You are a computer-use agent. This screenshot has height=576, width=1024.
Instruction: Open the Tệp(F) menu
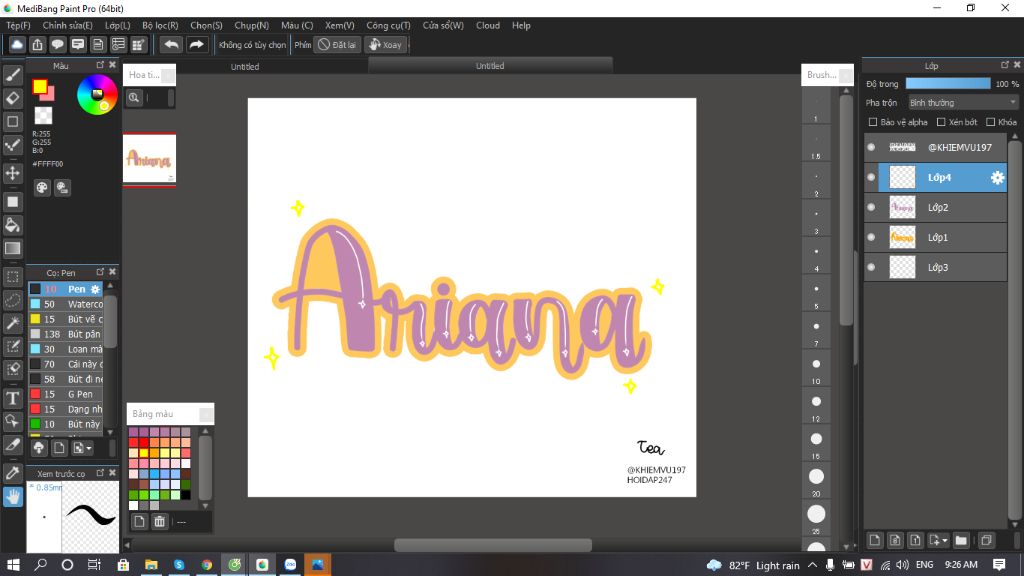pos(18,25)
